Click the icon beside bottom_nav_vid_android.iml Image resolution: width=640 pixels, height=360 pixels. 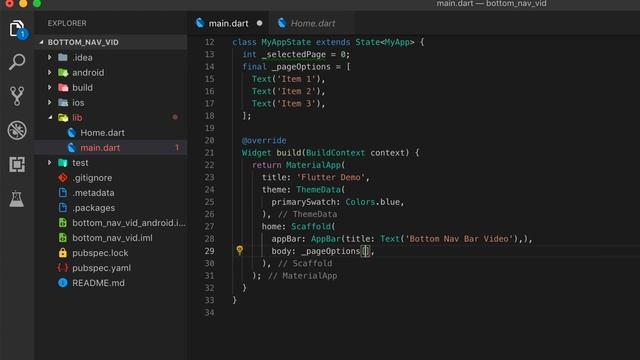tap(63, 223)
